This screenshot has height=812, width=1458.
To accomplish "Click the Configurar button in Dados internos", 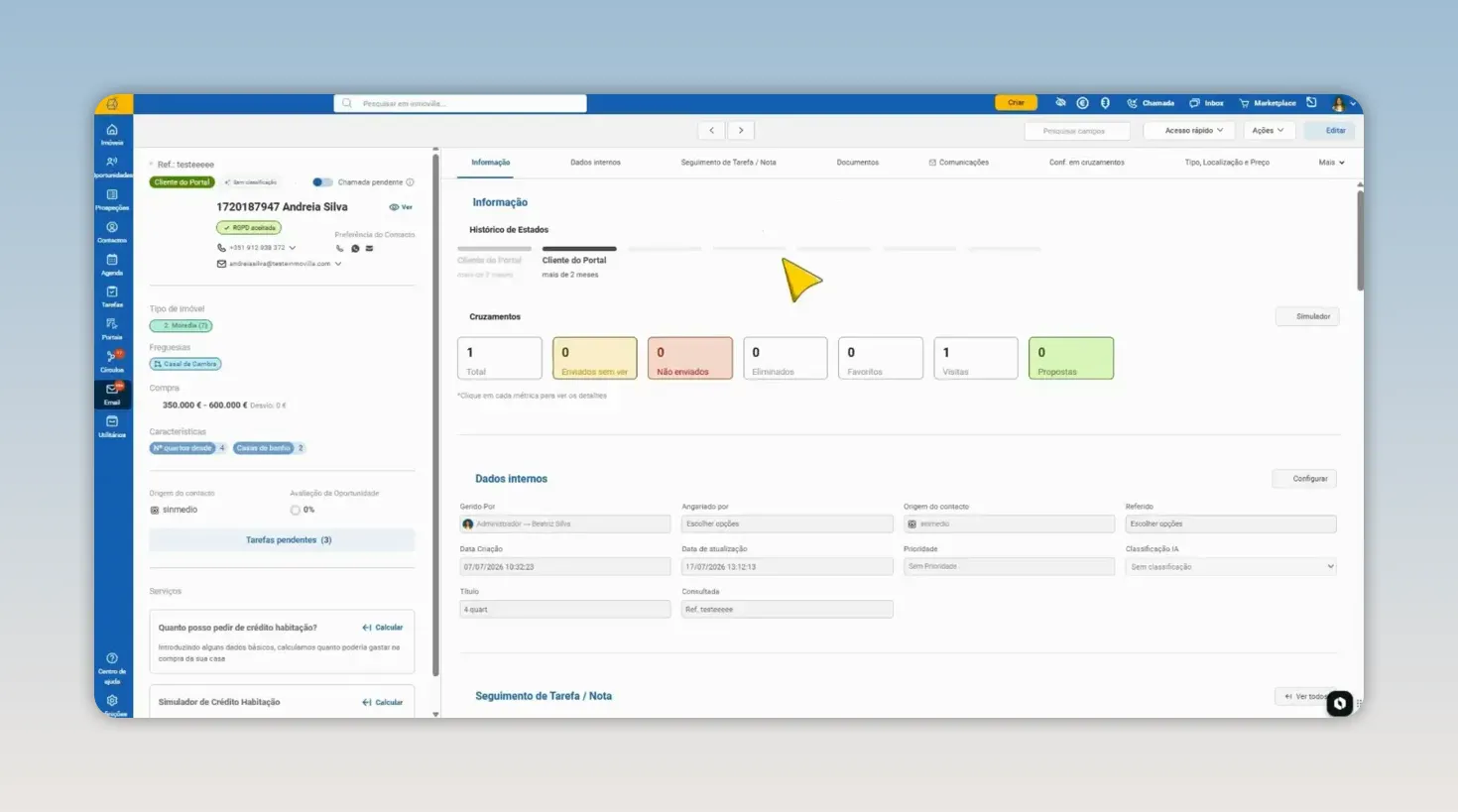I will pyautogui.click(x=1304, y=479).
